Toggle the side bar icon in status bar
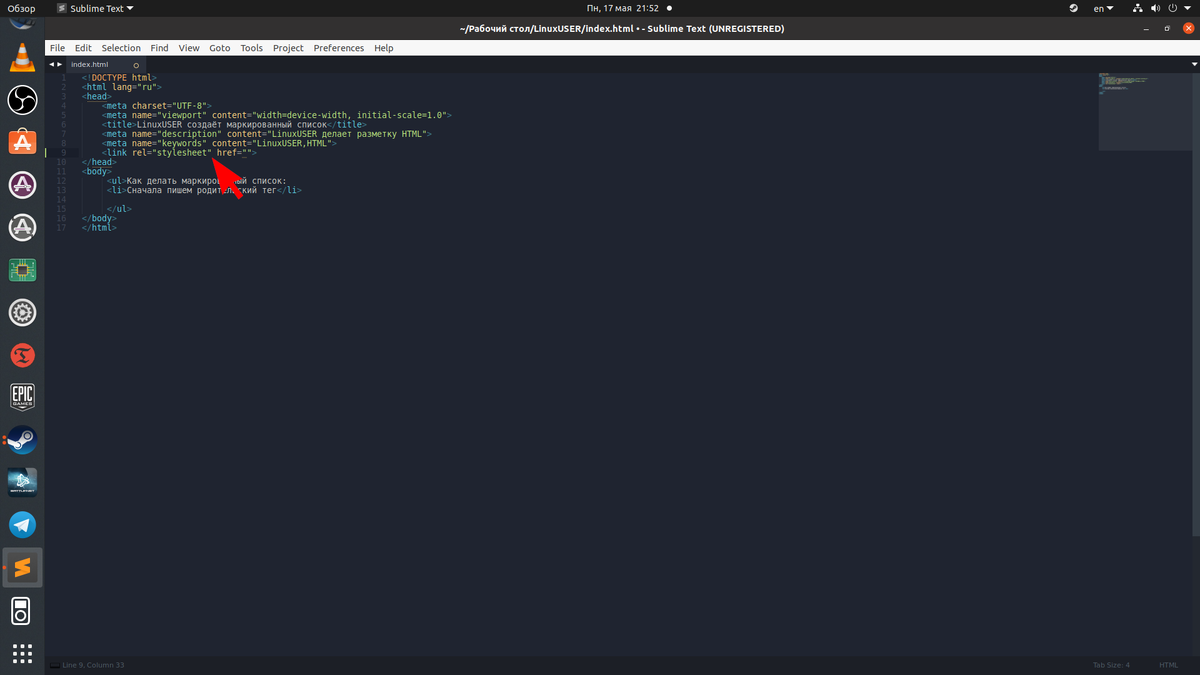1200x675 pixels. click(x=53, y=665)
